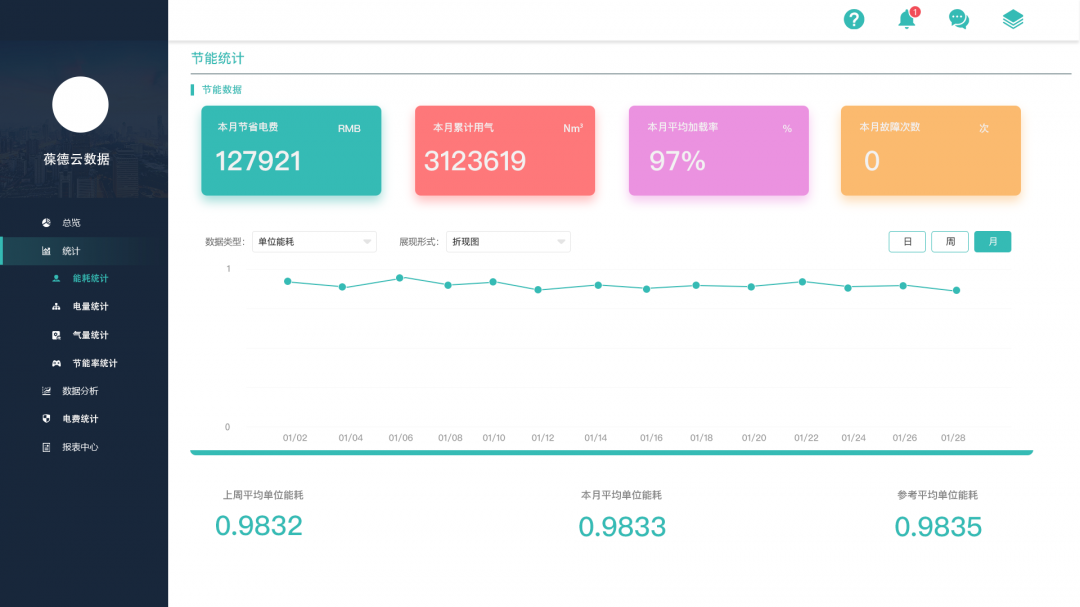Click the 01/06 data point on chart
1080x607 pixels.
click(x=400, y=278)
